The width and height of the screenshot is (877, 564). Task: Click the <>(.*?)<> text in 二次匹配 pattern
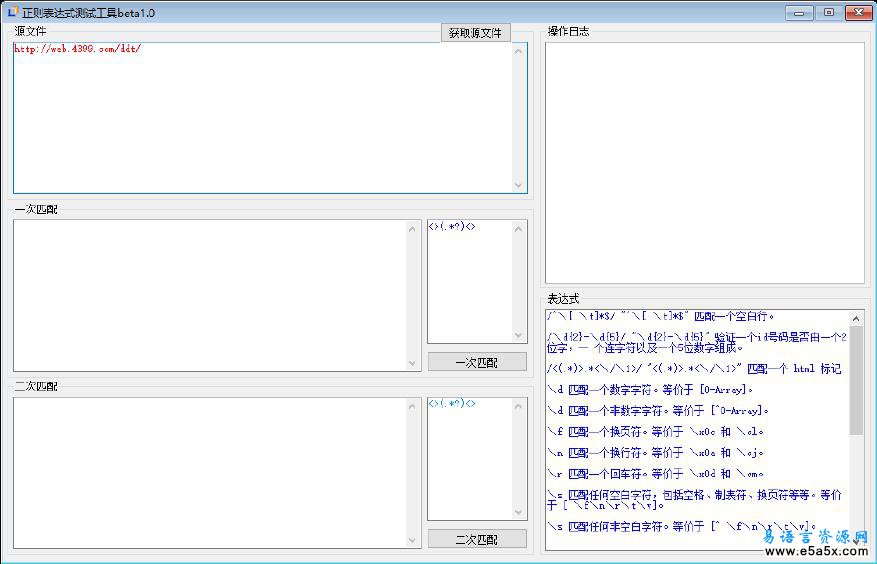[452, 403]
